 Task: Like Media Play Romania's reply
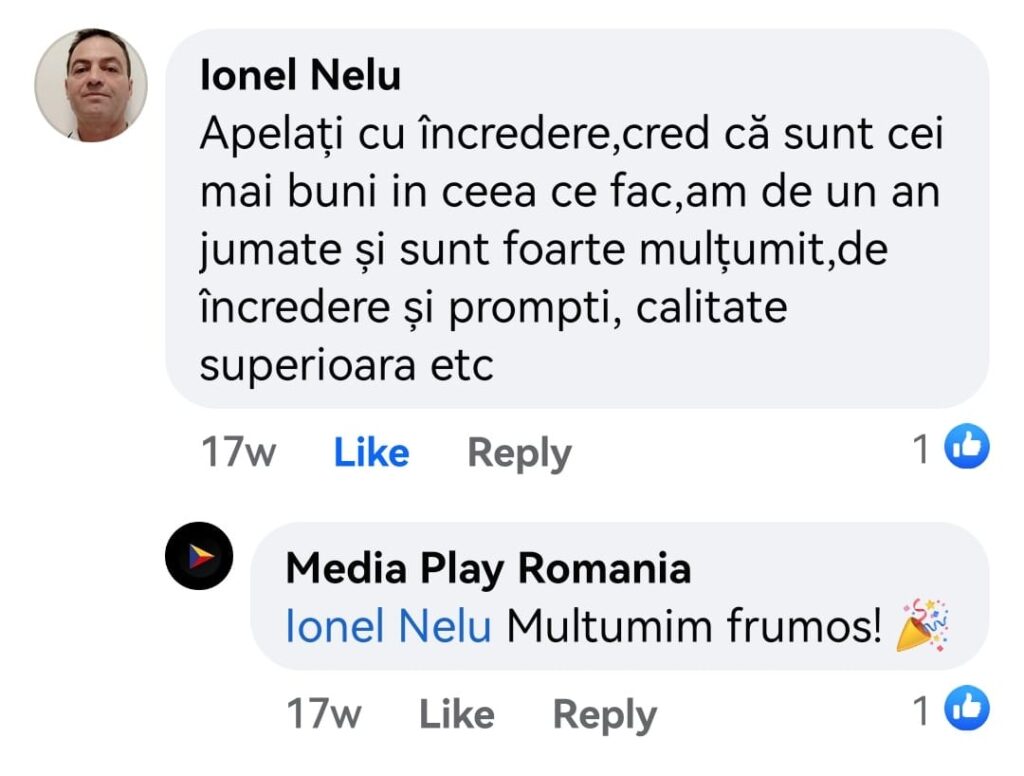point(456,714)
